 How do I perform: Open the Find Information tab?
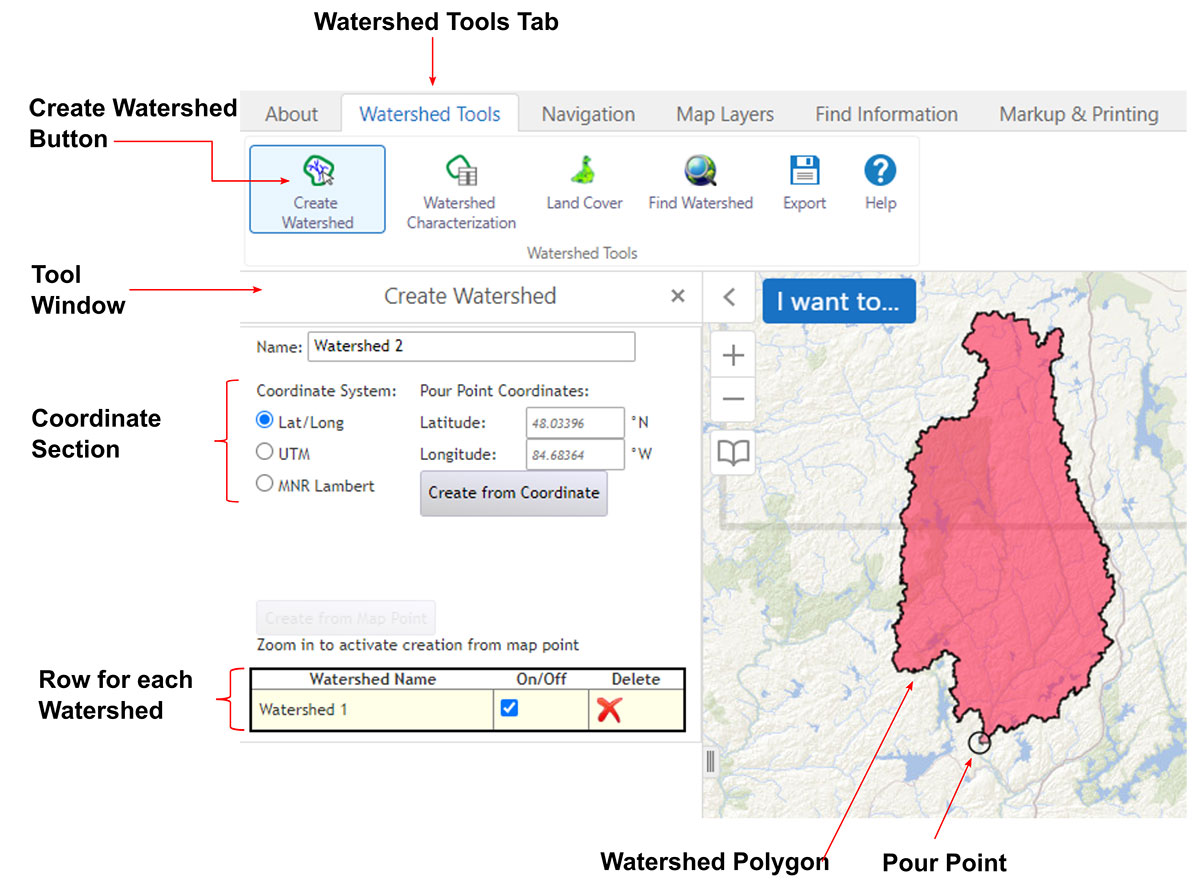pyautogui.click(x=886, y=113)
